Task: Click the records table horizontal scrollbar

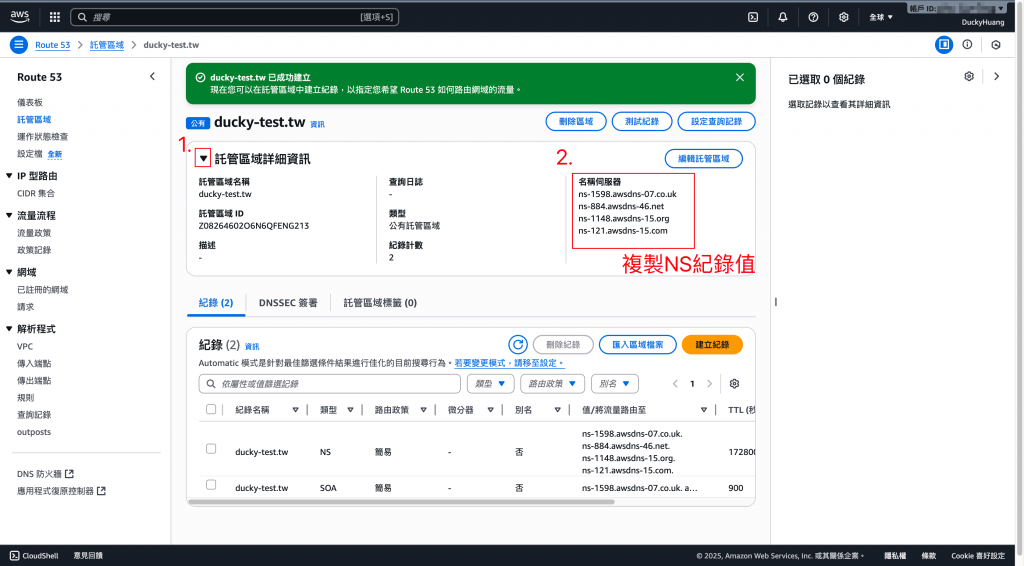Action: coord(401,502)
